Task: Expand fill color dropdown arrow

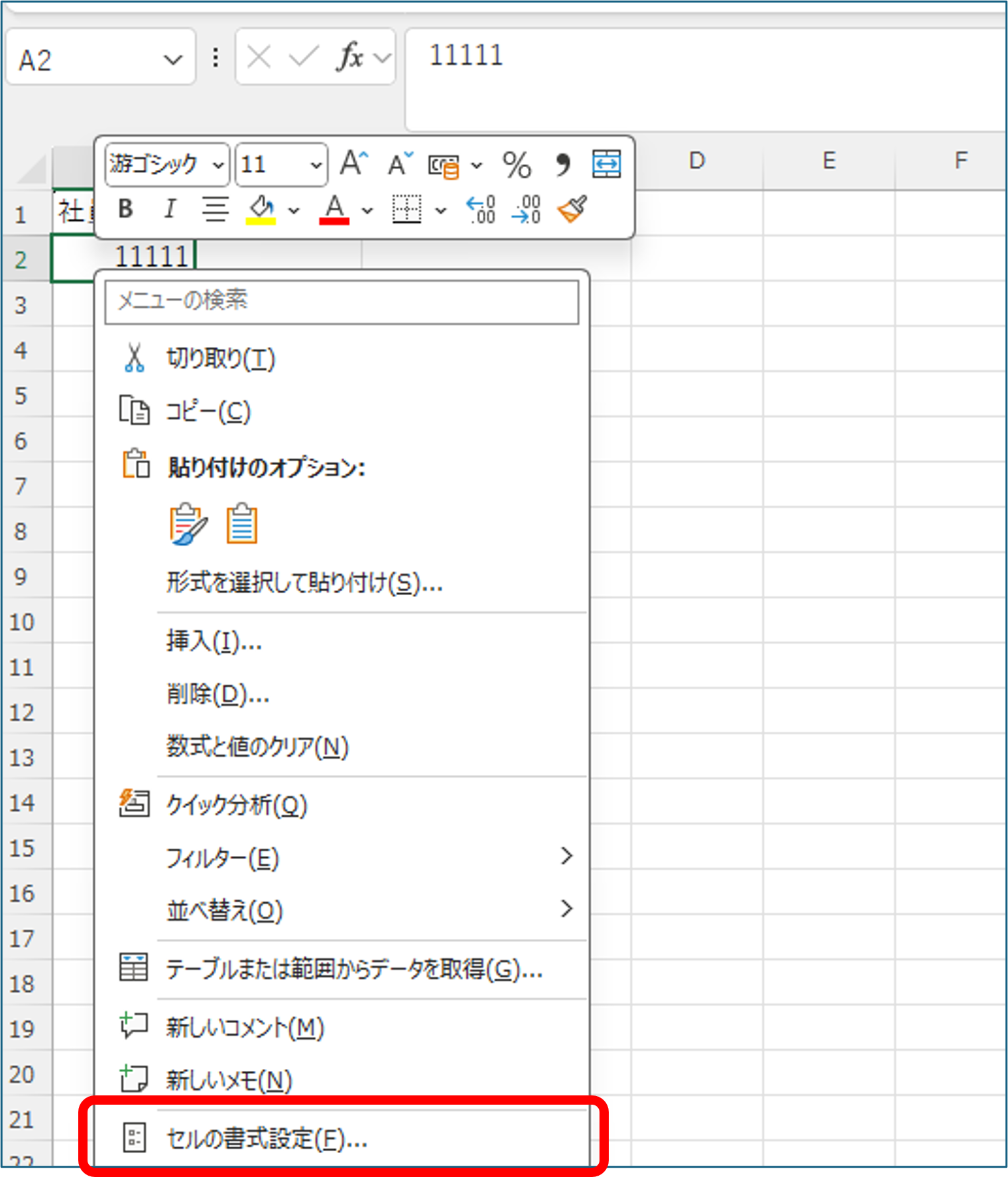Action: click(x=294, y=211)
